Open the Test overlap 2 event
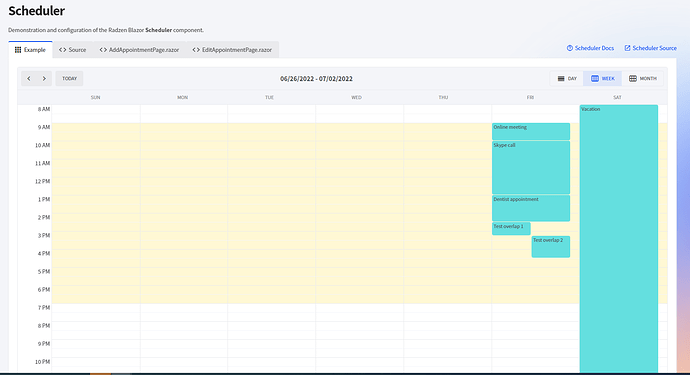Screen dimensions: 690x375 click(x=551, y=246)
